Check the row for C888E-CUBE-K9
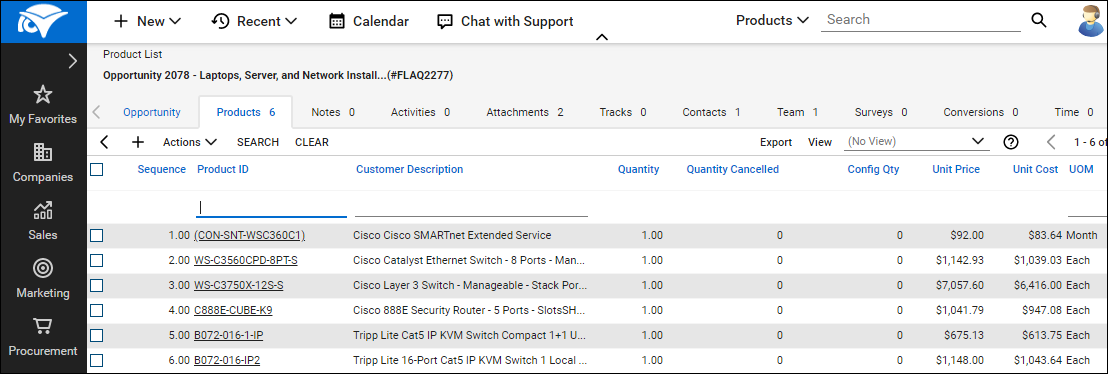Viewport: 1108px width, 374px height. [x=97, y=310]
